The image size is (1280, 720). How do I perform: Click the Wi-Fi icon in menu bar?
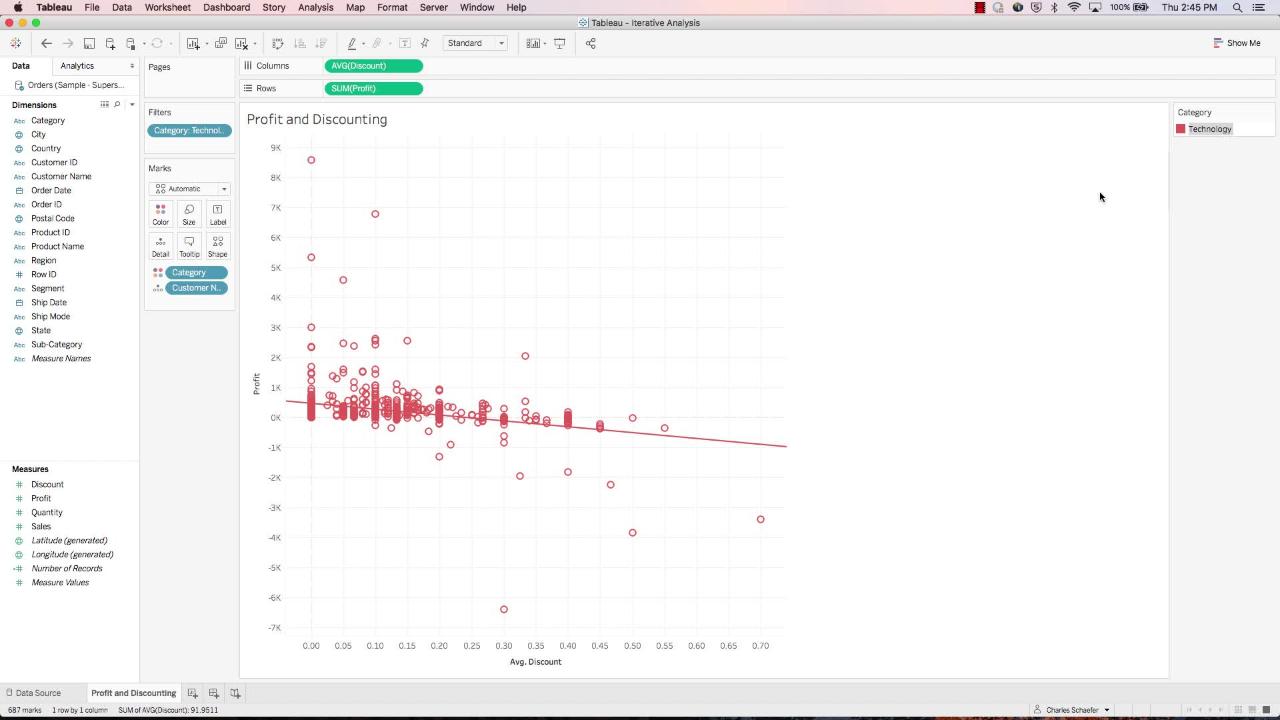(1074, 7)
